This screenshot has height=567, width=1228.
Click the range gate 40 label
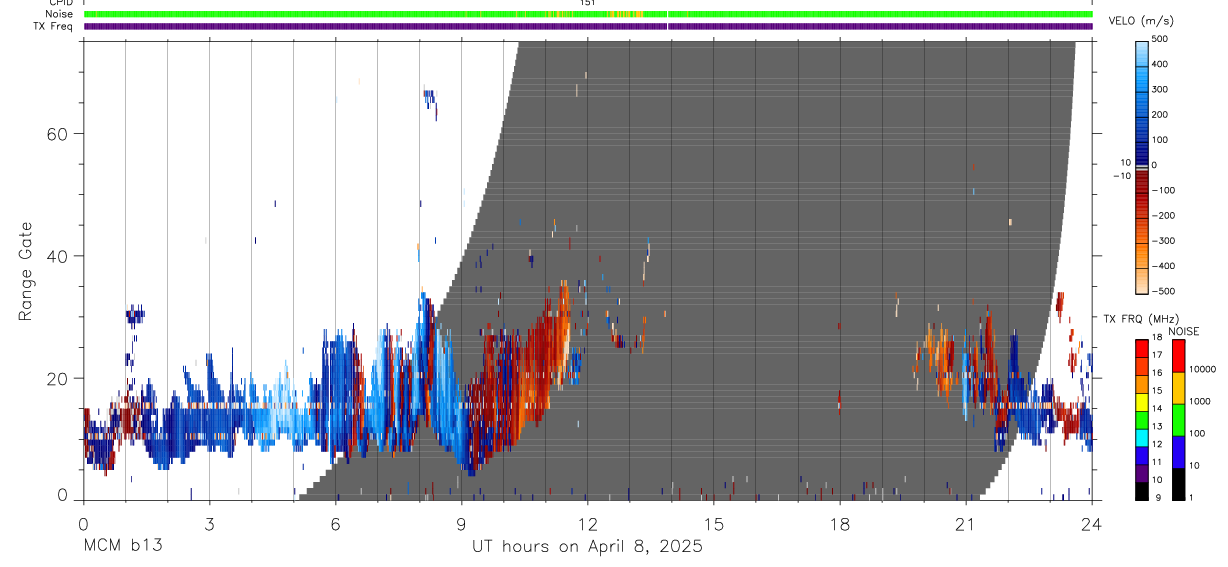click(x=56, y=256)
